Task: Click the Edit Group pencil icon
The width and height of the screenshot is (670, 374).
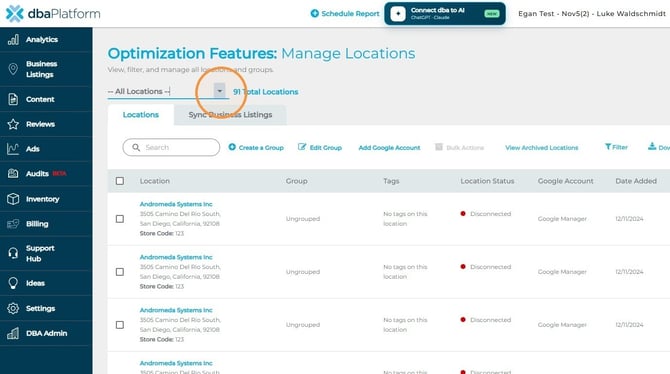Action: coord(302,147)
